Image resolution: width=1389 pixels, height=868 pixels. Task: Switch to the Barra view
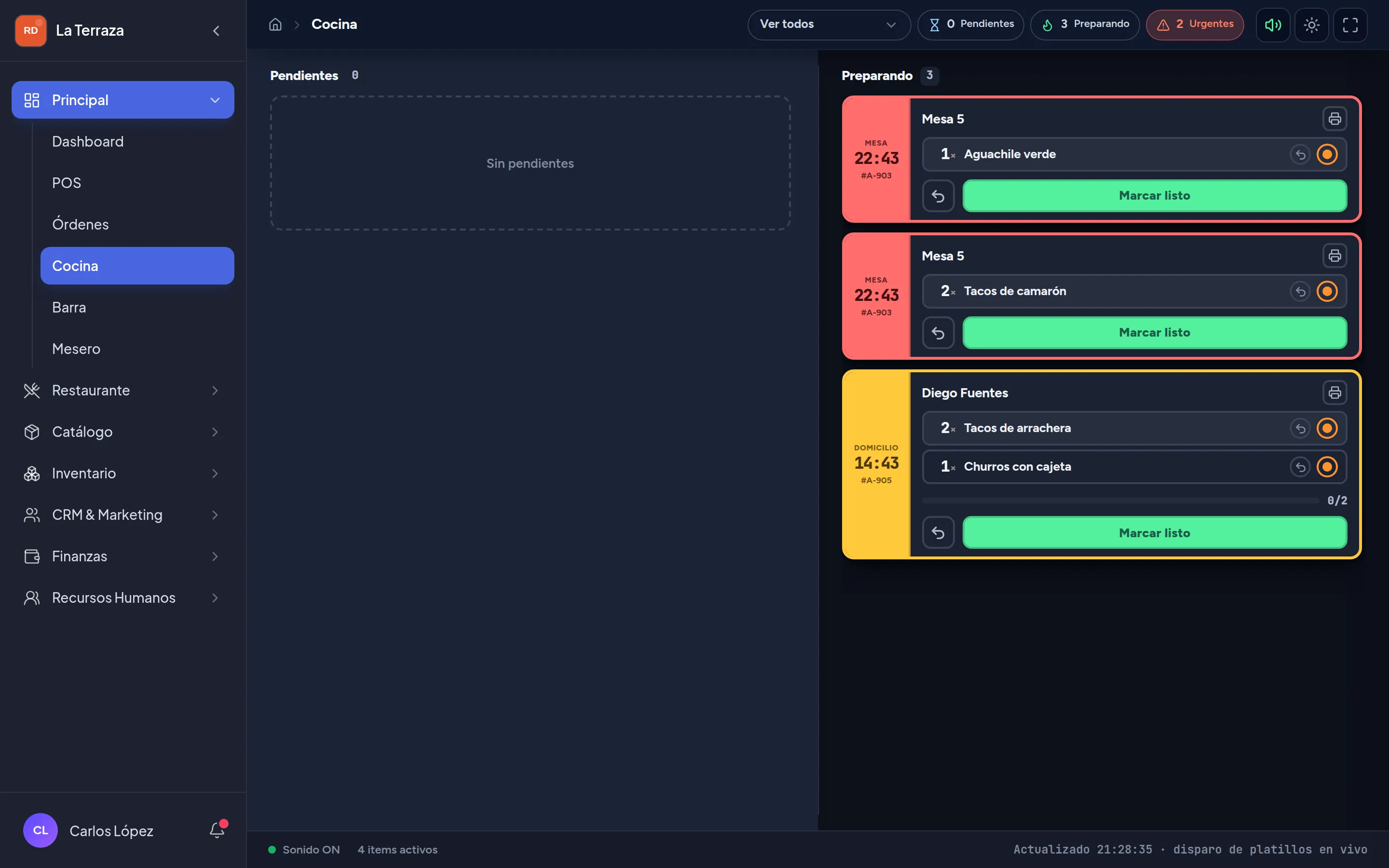click(x=137, y=308)
